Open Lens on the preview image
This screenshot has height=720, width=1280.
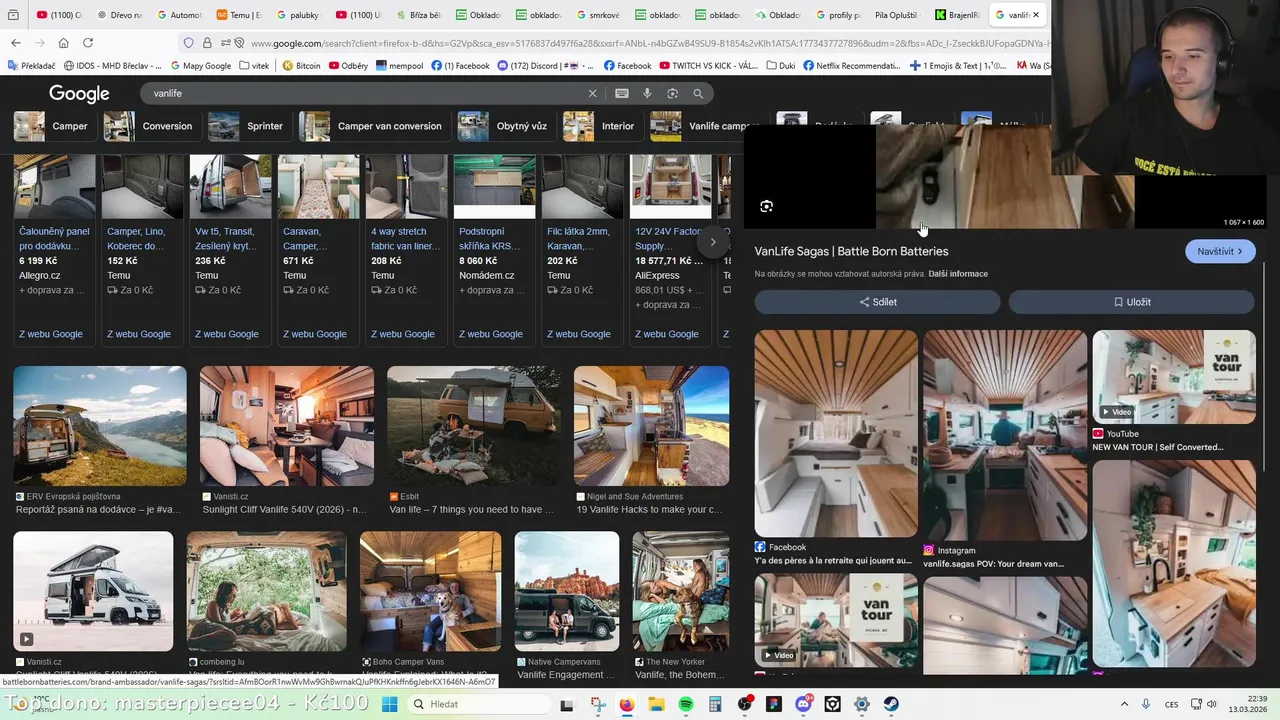pyautogui.click(x=766, y=206)
